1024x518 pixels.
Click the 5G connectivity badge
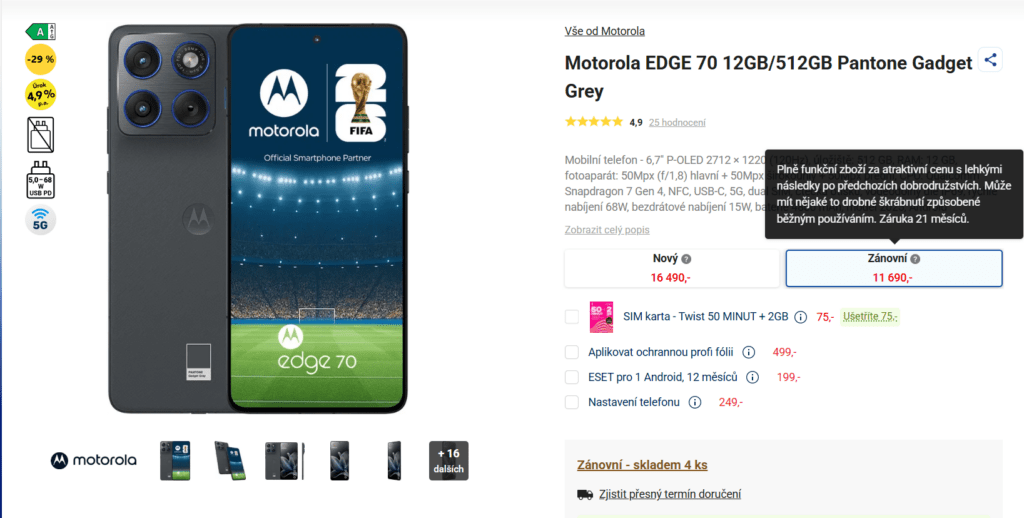pyautogui.click(x=40, y=220)
